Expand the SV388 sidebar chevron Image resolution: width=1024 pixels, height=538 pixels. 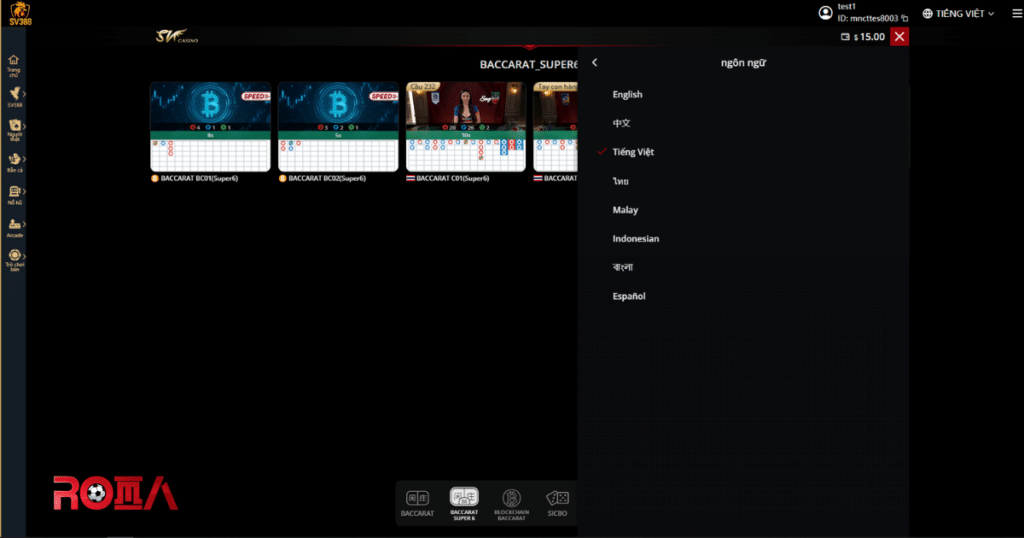point(24,94)
